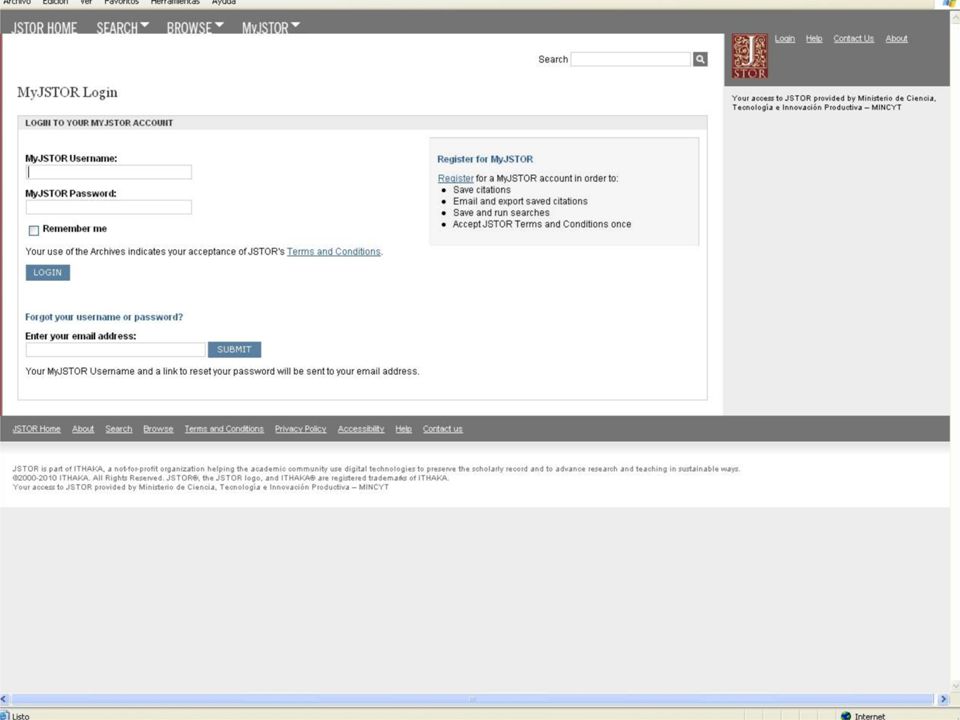The width and height of the screenshot is (960, 720).
Task: Click the footer Privacy Policy link
Action: (301, 429)
